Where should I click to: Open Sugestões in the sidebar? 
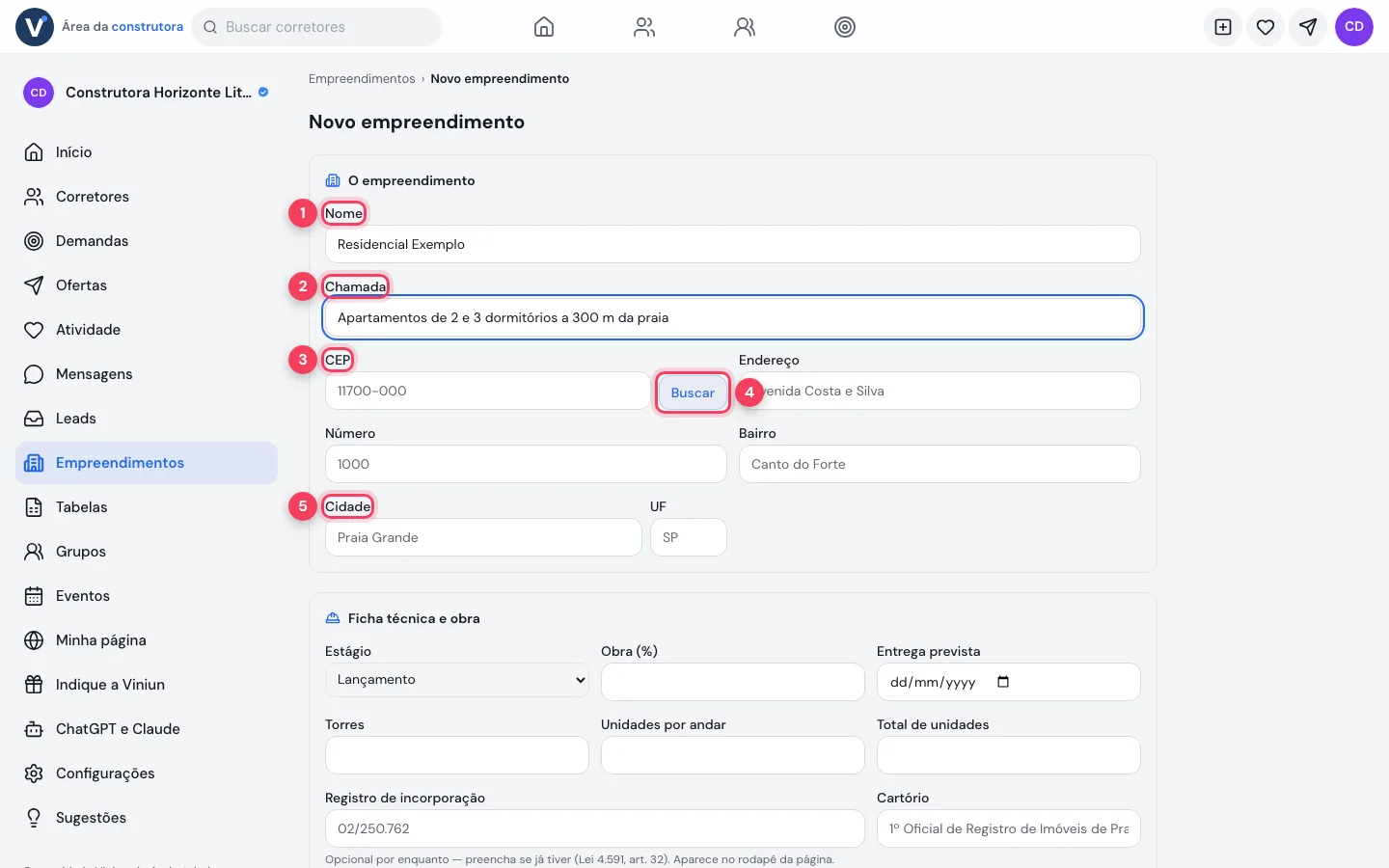coord(147,818)
